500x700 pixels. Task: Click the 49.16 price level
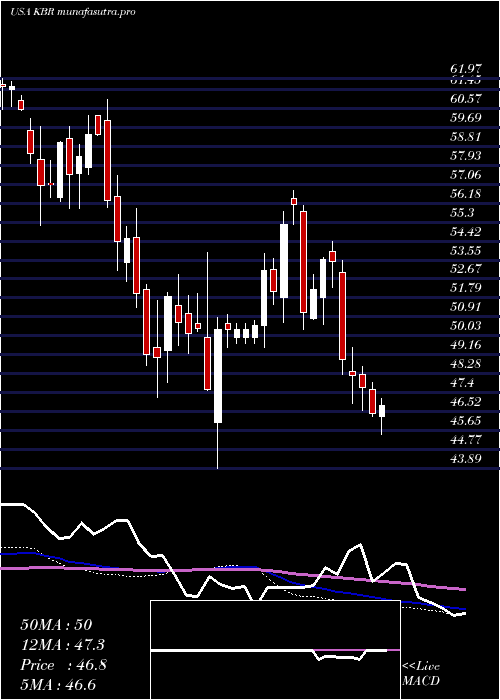point(466,345)
